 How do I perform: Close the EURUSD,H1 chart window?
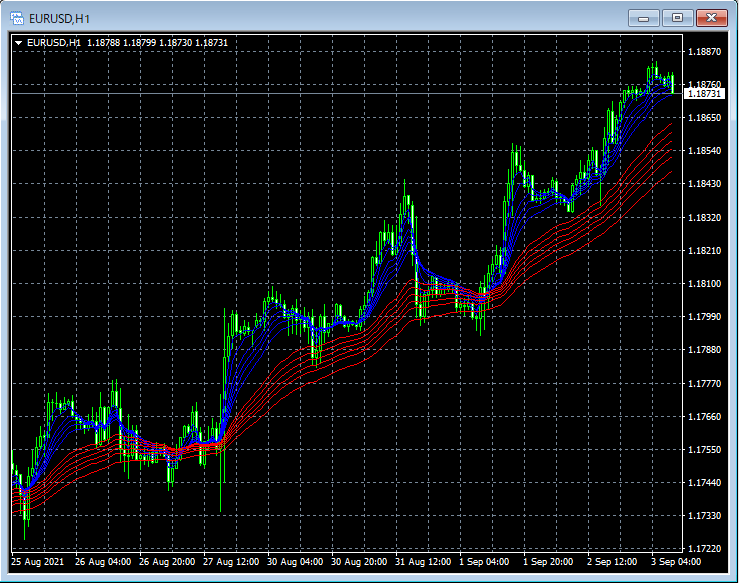[711, 18]
